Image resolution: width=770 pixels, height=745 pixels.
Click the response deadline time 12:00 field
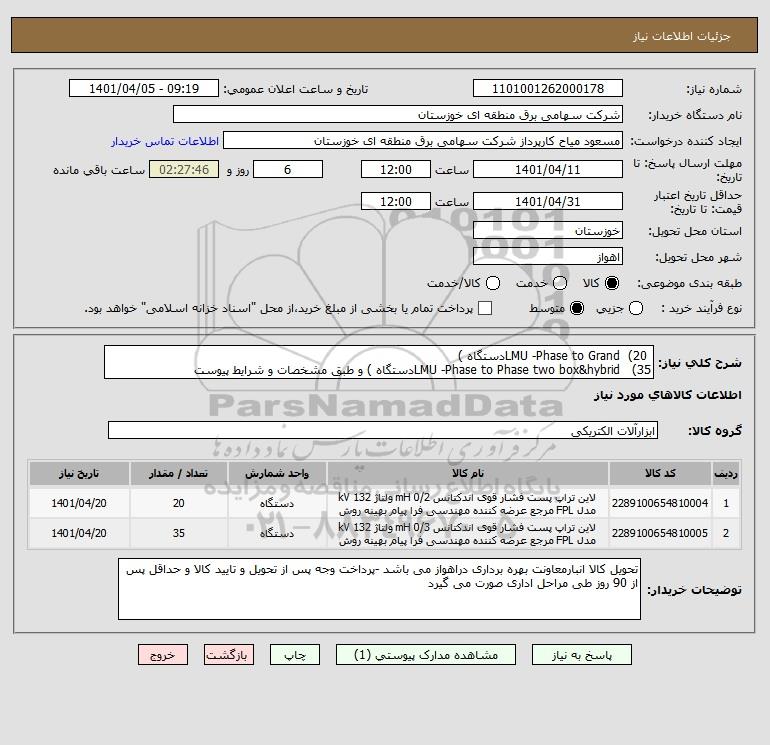(x=396, y=169)
